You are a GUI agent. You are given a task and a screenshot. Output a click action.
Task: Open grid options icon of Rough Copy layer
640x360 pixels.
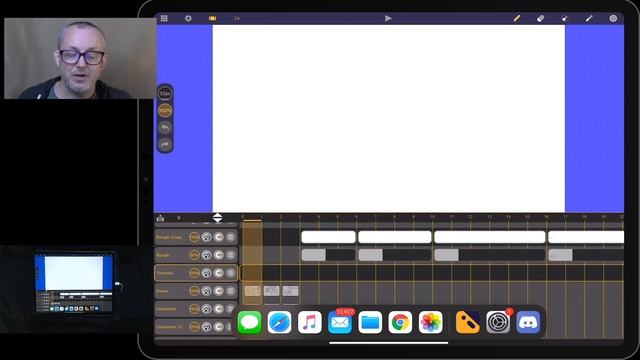(231, 237)
